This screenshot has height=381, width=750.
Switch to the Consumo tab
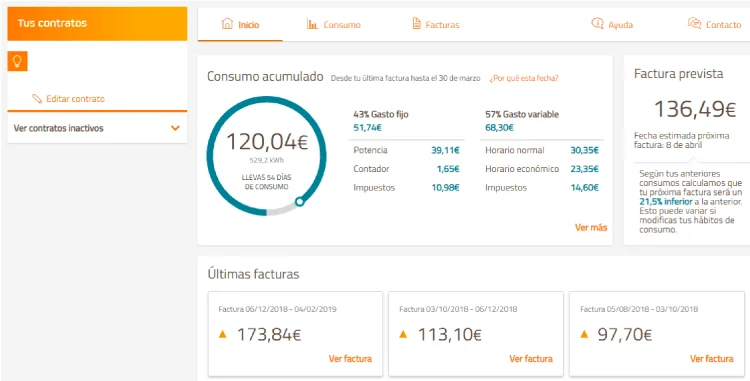click(x=334, y=24)
